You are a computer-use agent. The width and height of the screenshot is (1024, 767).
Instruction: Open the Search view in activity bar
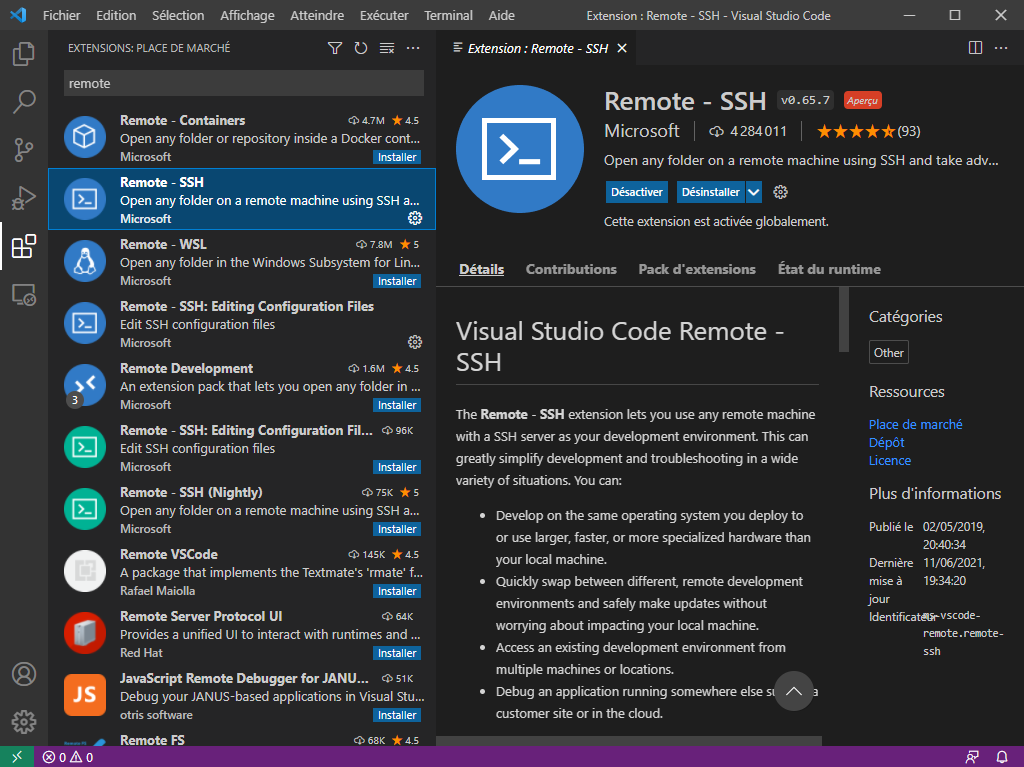(x=24, y=102)
